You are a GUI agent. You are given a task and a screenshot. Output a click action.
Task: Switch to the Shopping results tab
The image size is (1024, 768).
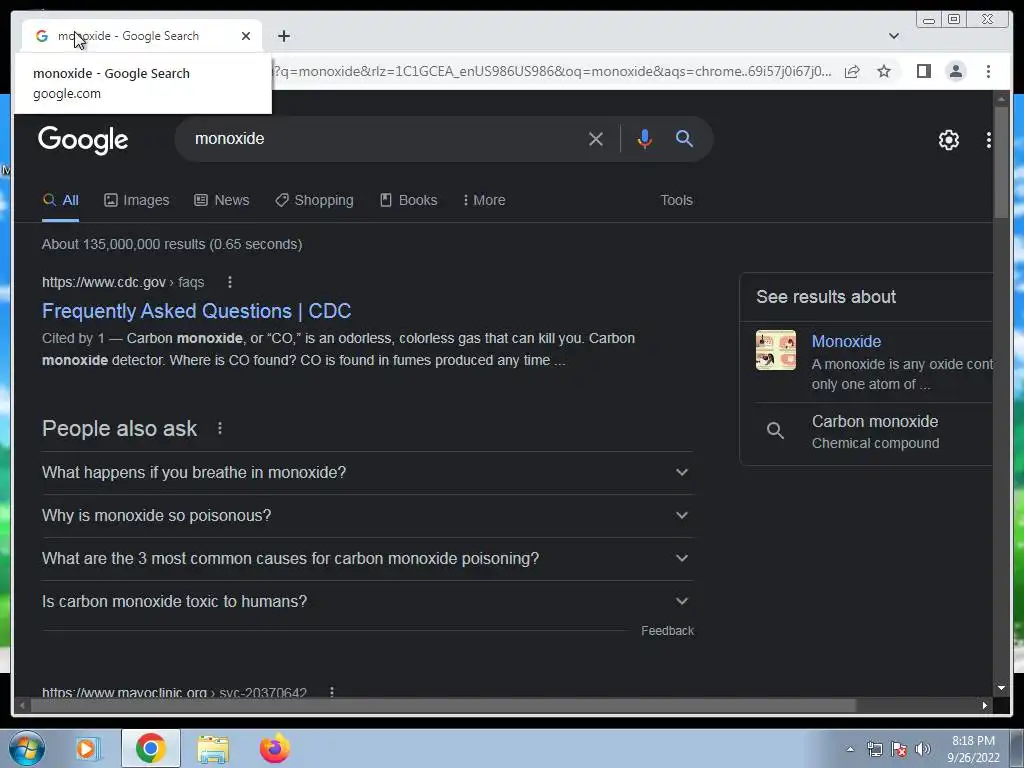pyautogui.click(x=313, y=200)
